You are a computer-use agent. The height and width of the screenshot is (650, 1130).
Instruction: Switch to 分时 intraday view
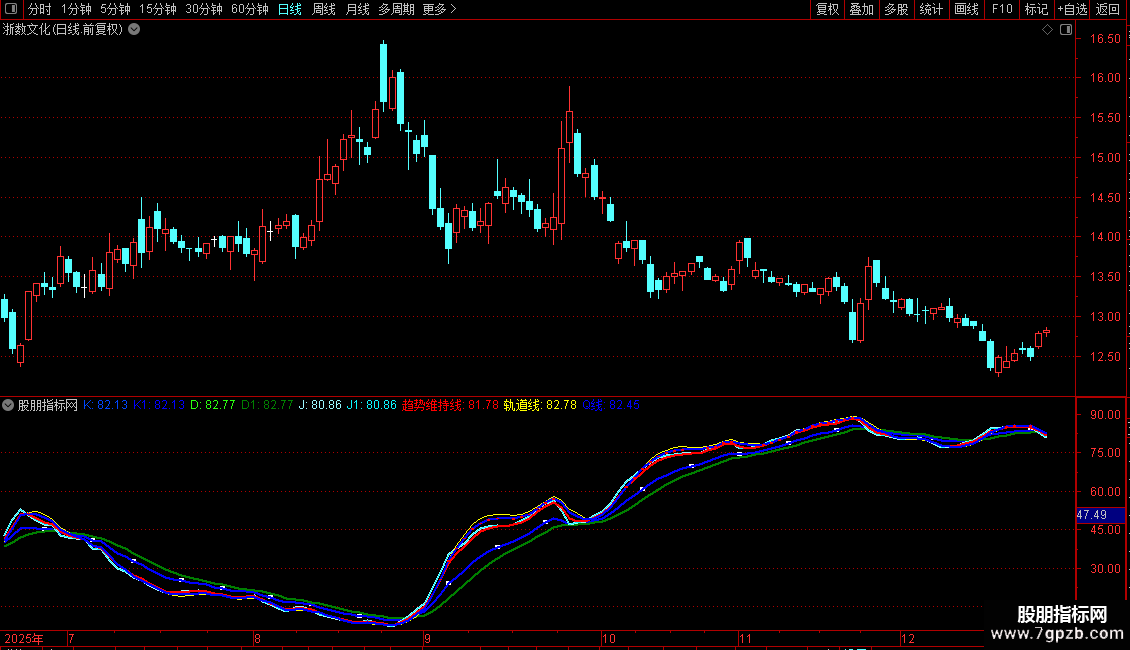click(x=40, y=9)
